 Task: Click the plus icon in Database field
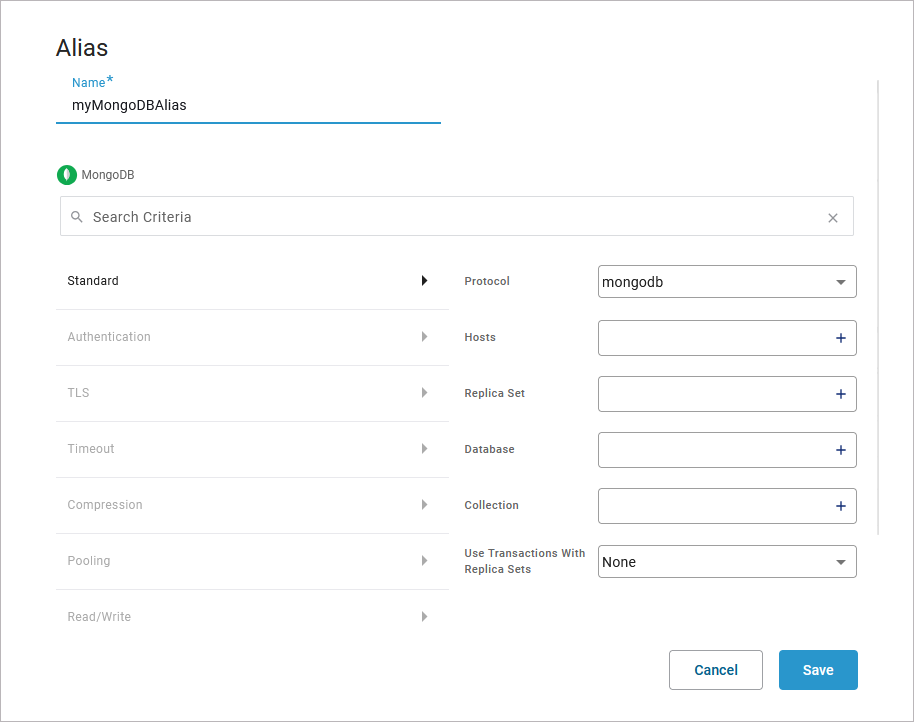[840, 450]
